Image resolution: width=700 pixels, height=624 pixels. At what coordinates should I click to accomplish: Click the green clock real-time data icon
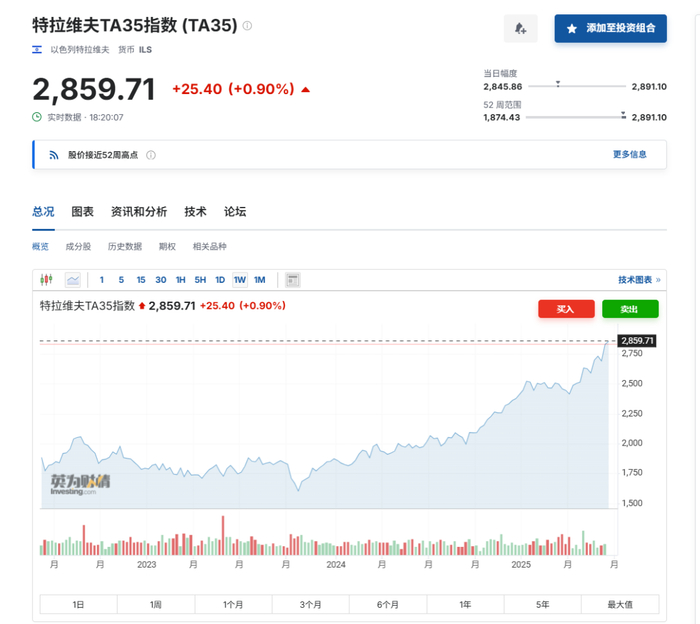pos(37,117)
